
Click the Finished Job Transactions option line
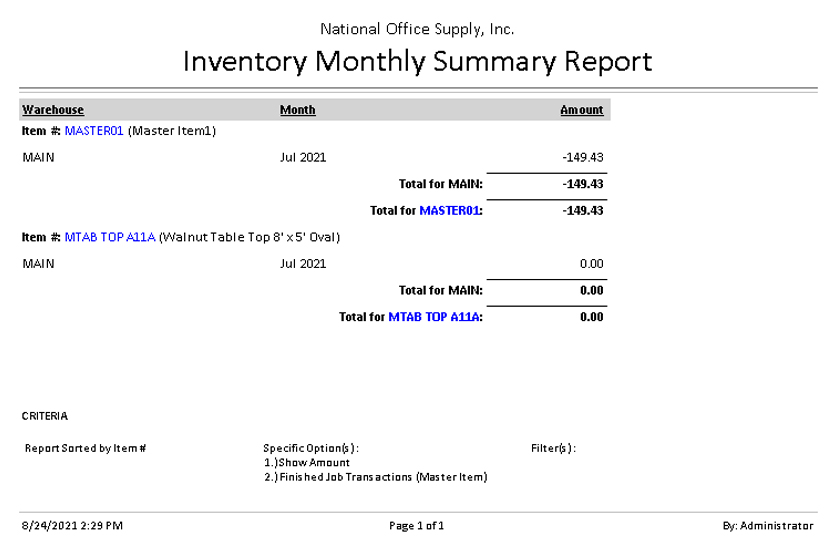click(375, 477)
